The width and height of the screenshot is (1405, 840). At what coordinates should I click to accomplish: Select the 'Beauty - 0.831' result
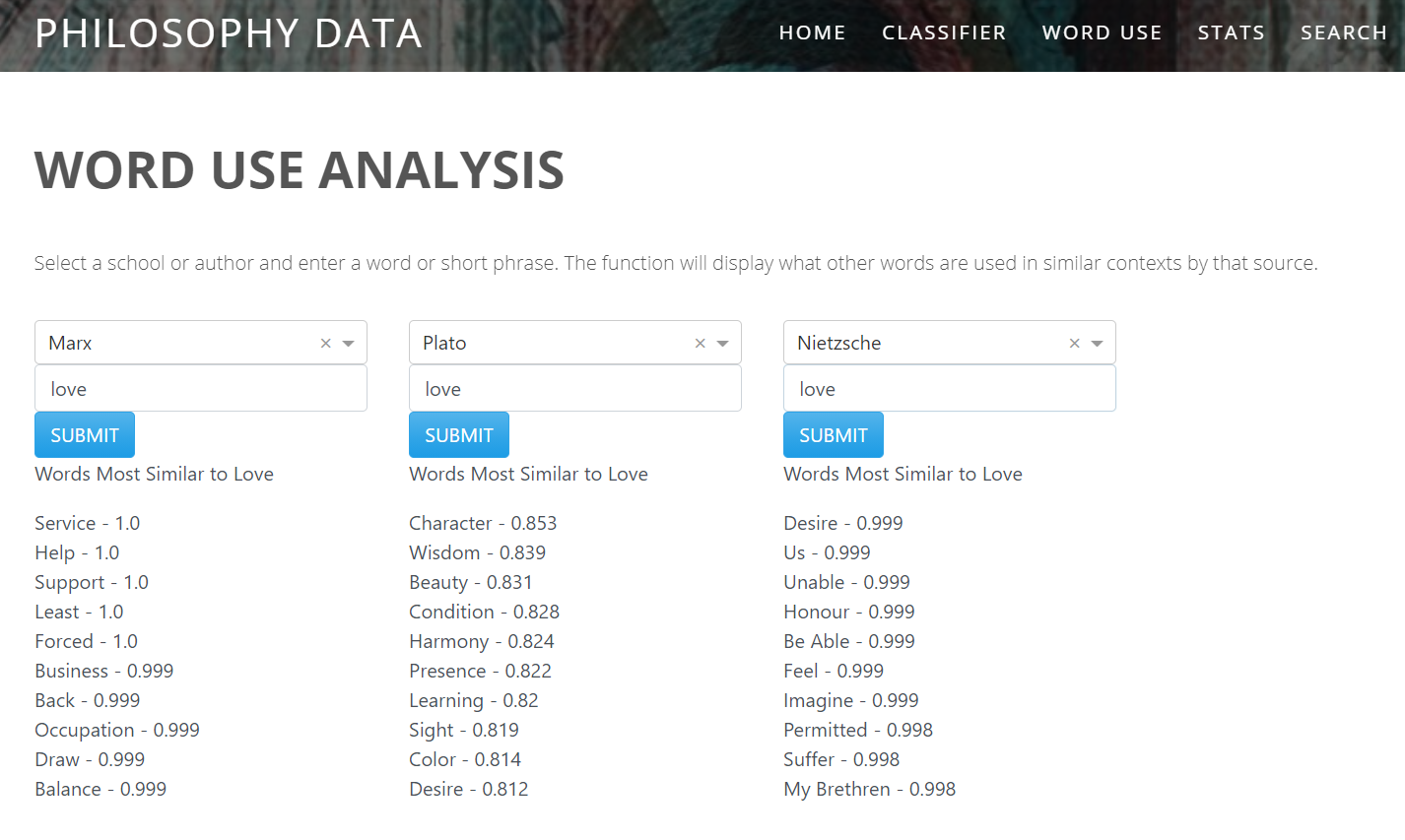click(471, 582)
